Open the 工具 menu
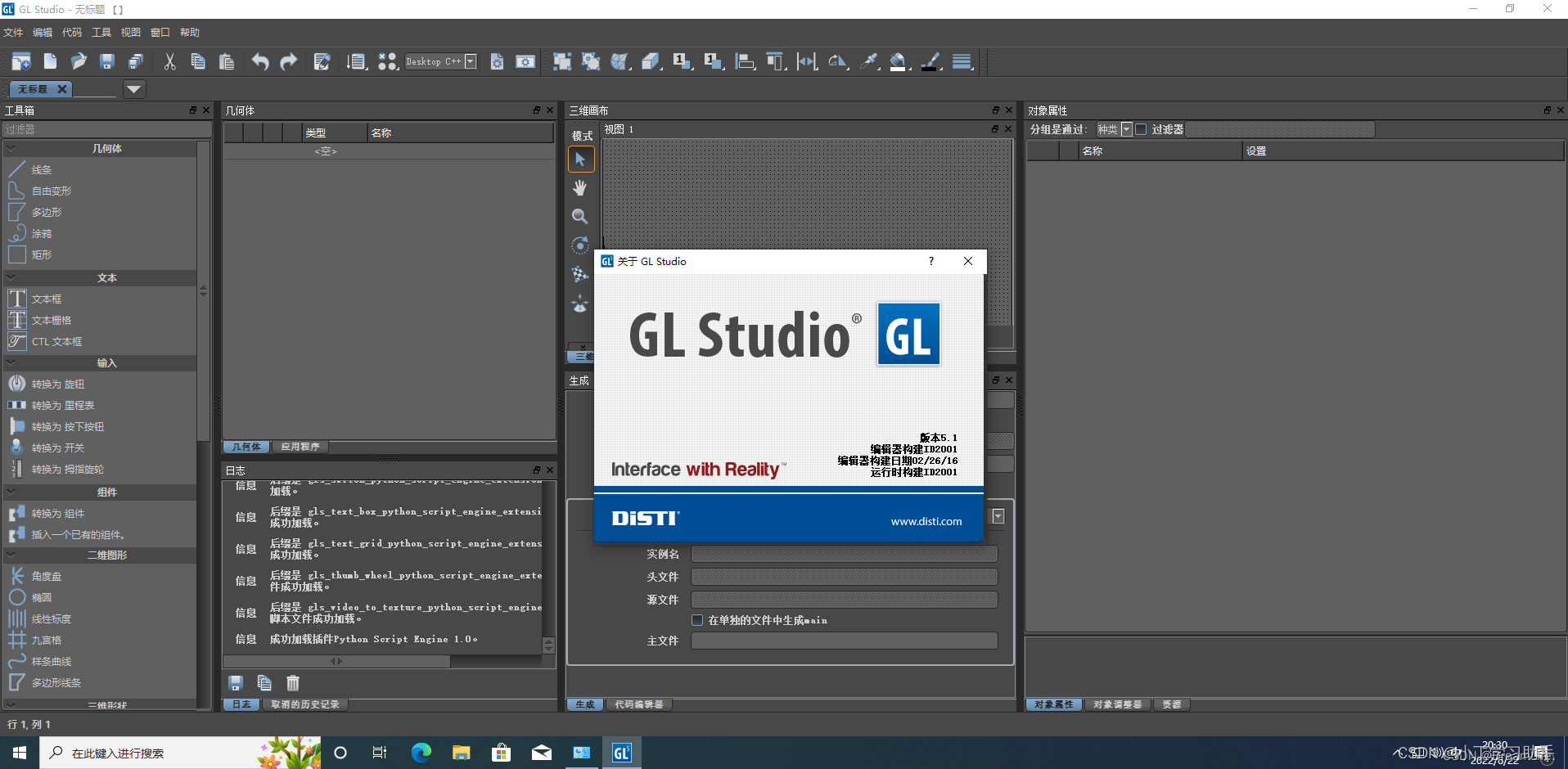This screenshot has width=1568, height=769. click(x=100, y=32)
